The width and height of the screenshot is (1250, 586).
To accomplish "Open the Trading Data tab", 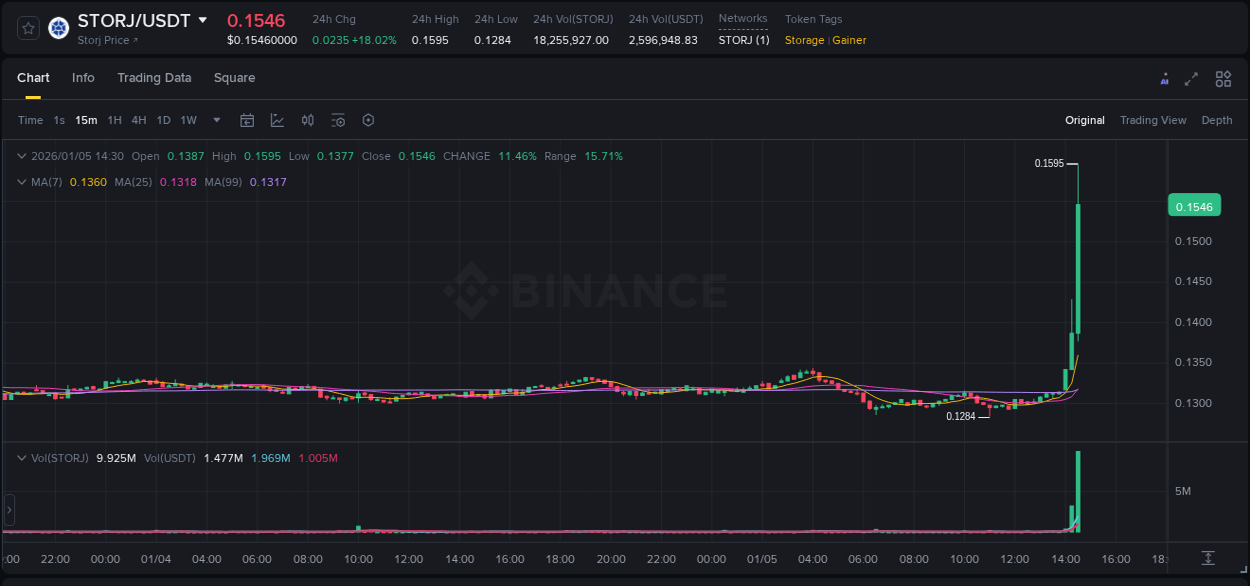I will (x=154, y=77).
